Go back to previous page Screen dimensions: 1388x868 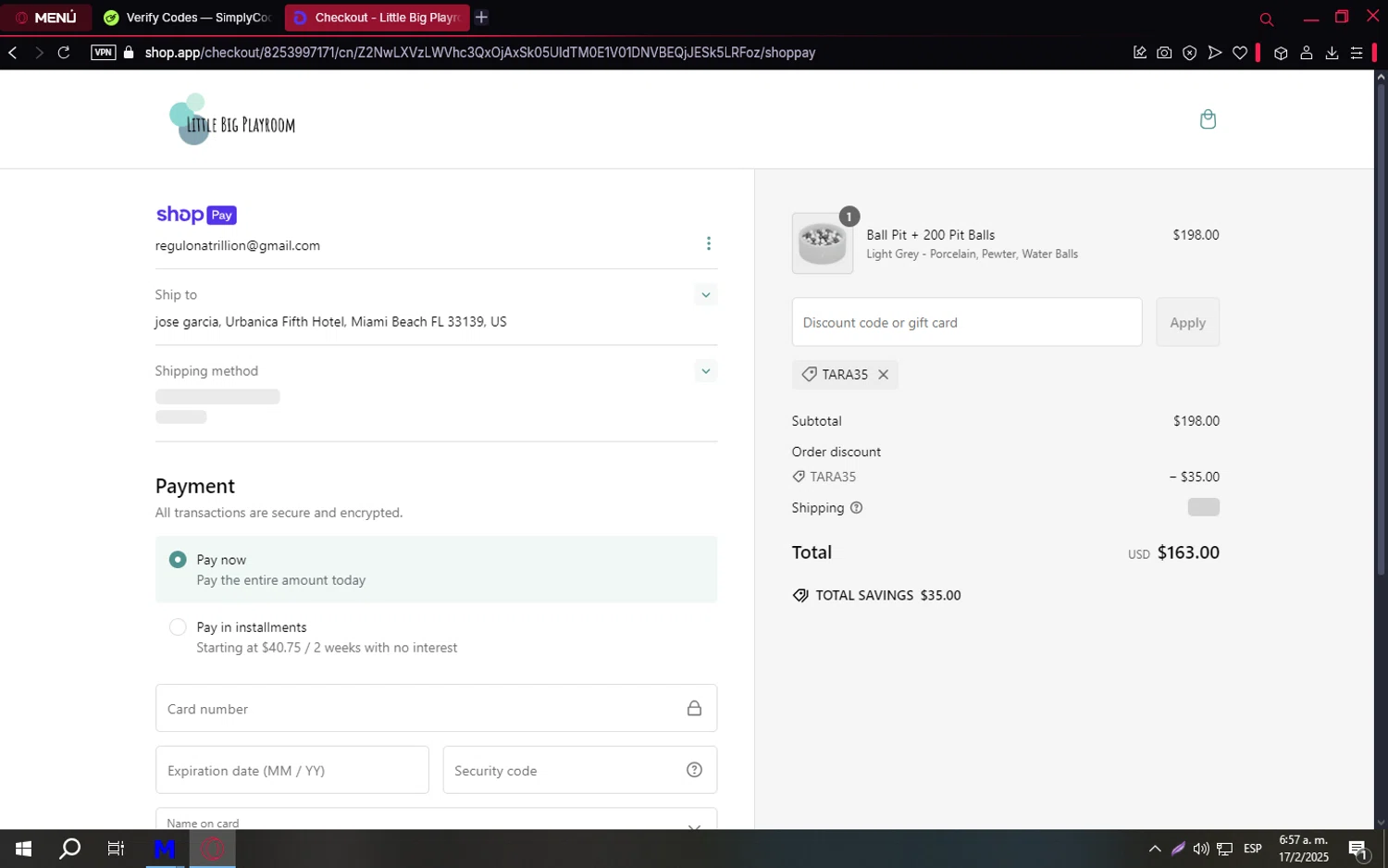(x=13, y=53)
